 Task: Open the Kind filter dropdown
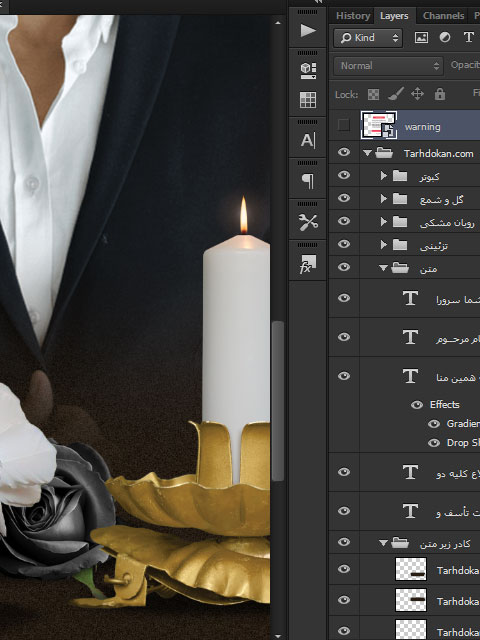368,38
